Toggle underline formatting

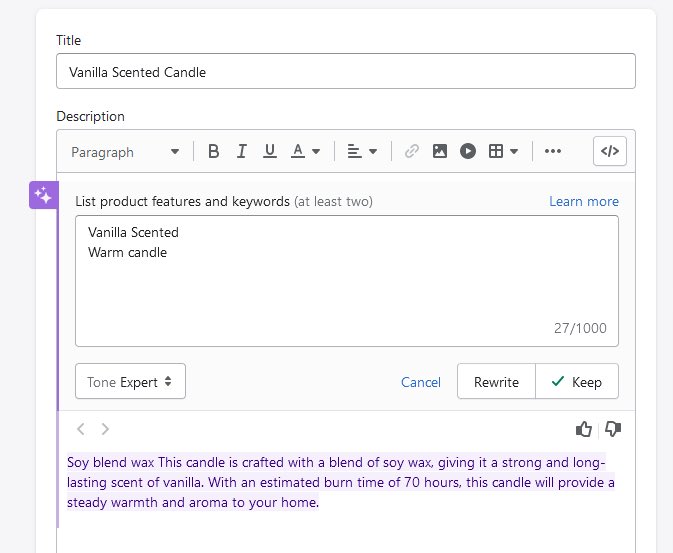[x=270, y=151]
